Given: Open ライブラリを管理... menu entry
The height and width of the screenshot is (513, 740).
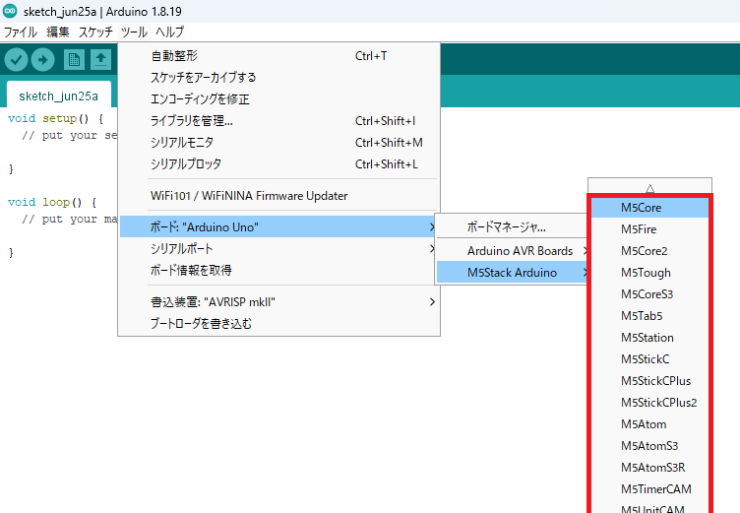Looking at the screenshot, I should [x=279, y=121].
